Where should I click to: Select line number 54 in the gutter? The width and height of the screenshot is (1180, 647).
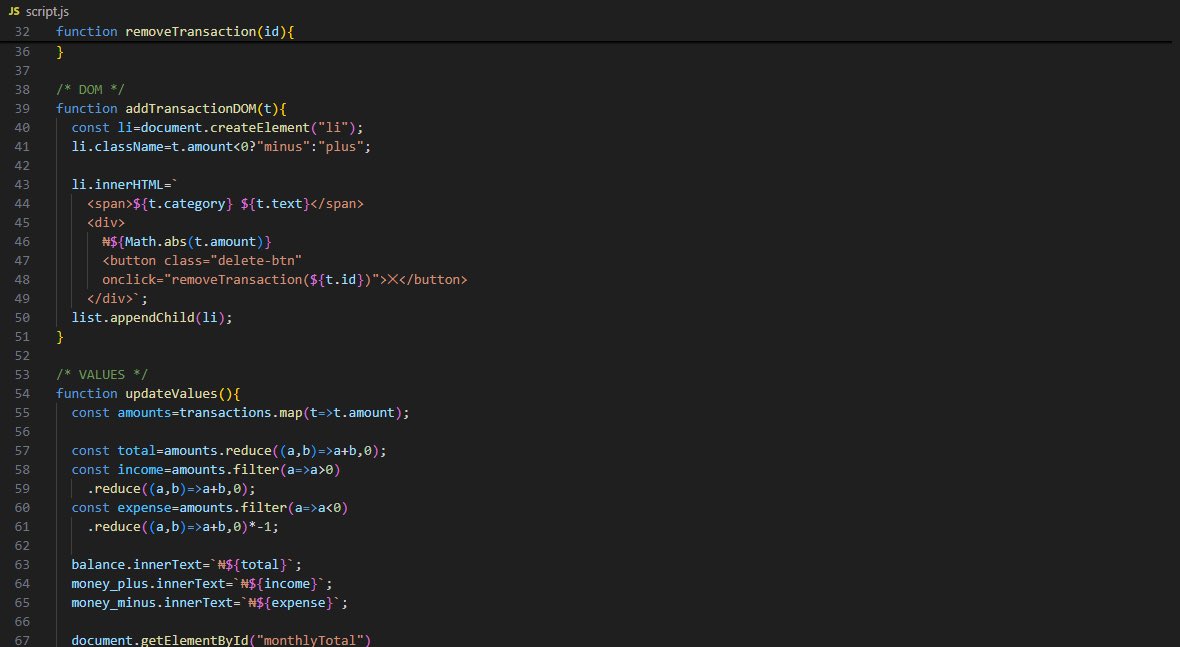23,393
